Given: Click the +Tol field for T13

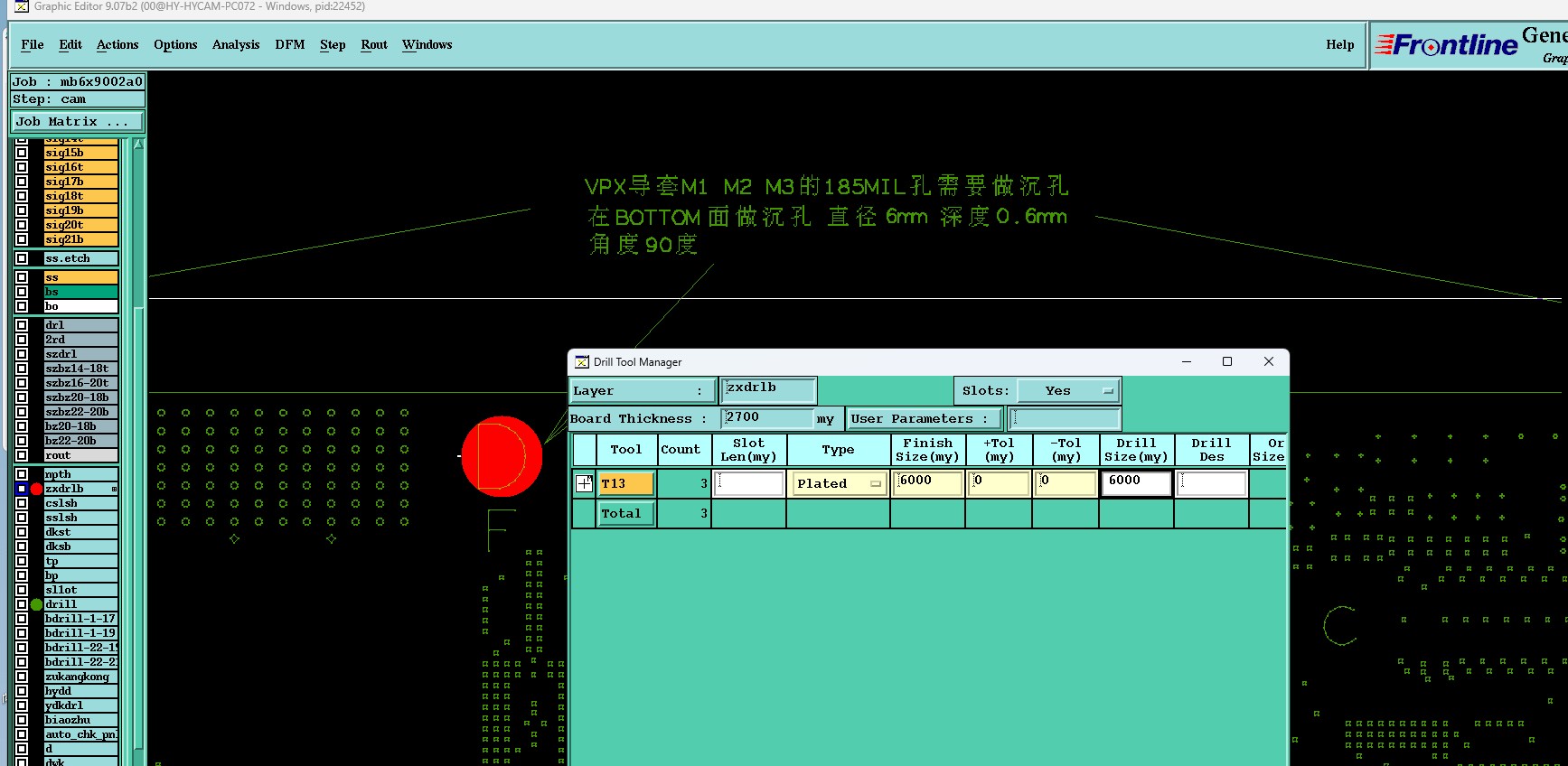Looking at the screenshot, I should click(x=1000, y=483).
